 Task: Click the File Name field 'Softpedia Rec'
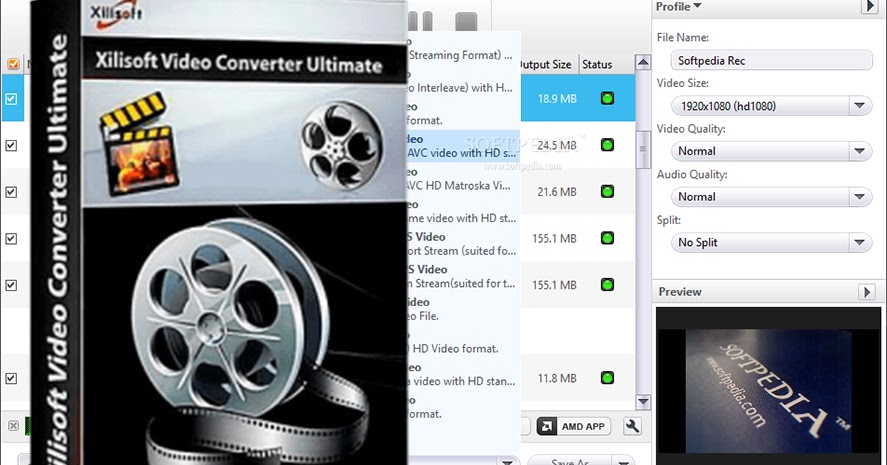tap(771, 61)
